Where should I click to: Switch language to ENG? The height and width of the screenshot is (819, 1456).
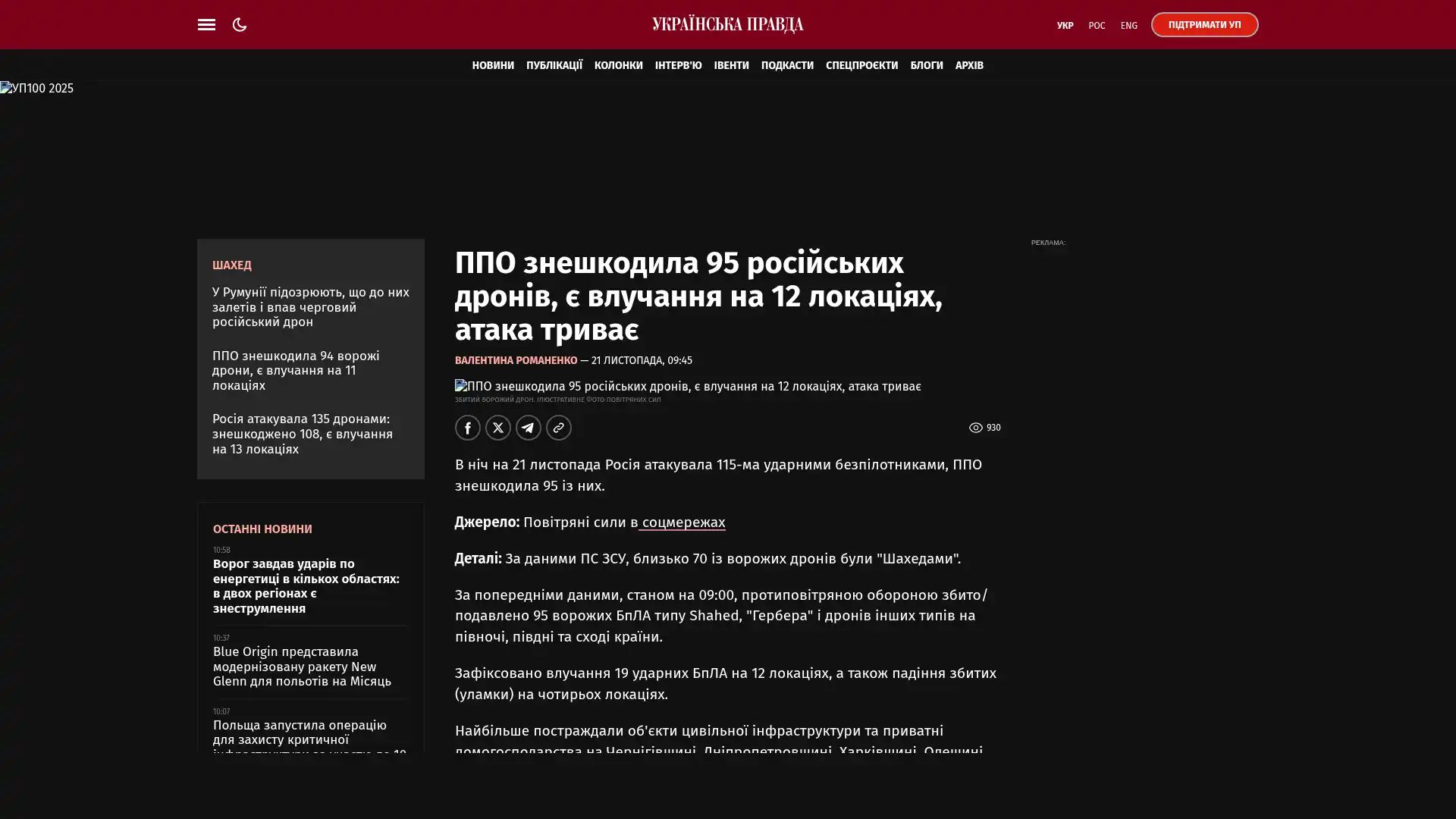(1128, 26)
